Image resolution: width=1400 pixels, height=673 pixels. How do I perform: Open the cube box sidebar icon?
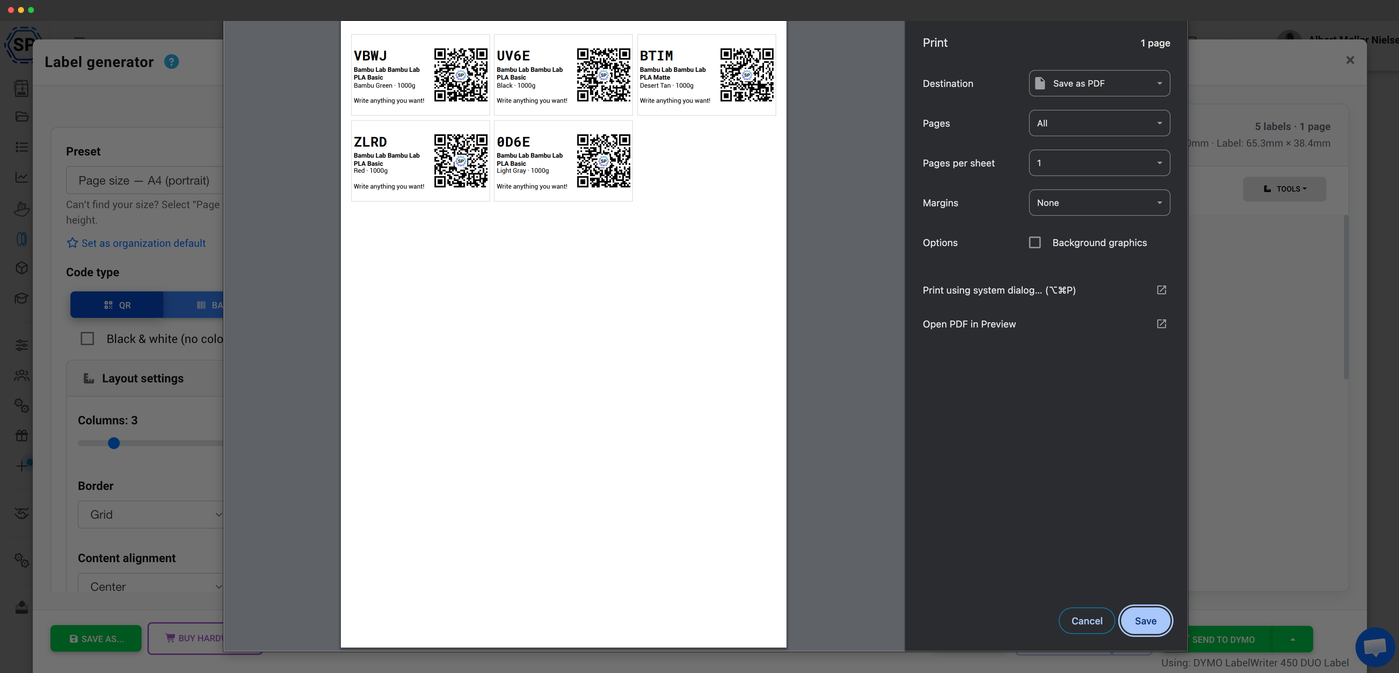pos(22,268)
